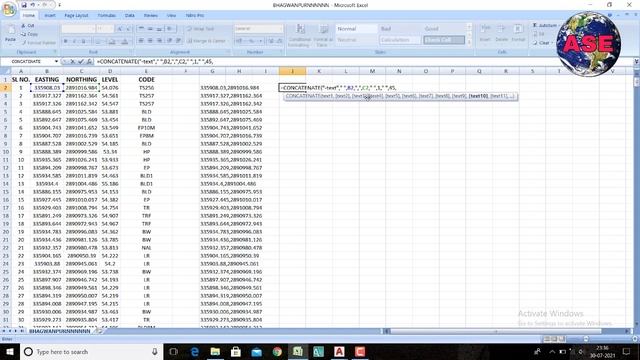Open the Insert ribbon tab
Image resolution: width=640 pixels, height=360 pixels.
50,16
